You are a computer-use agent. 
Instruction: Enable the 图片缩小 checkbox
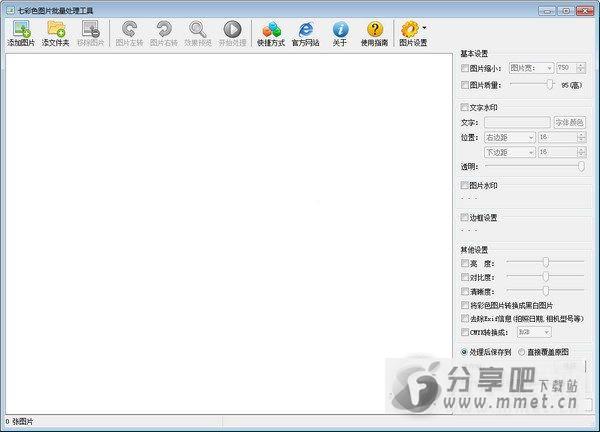[465, 68]
